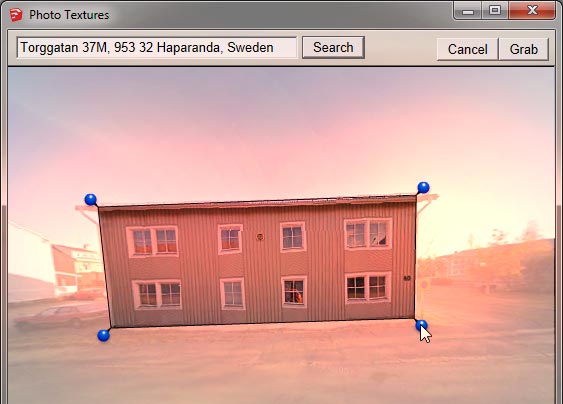
Task: Click the Search button
Action: [333, 47]
